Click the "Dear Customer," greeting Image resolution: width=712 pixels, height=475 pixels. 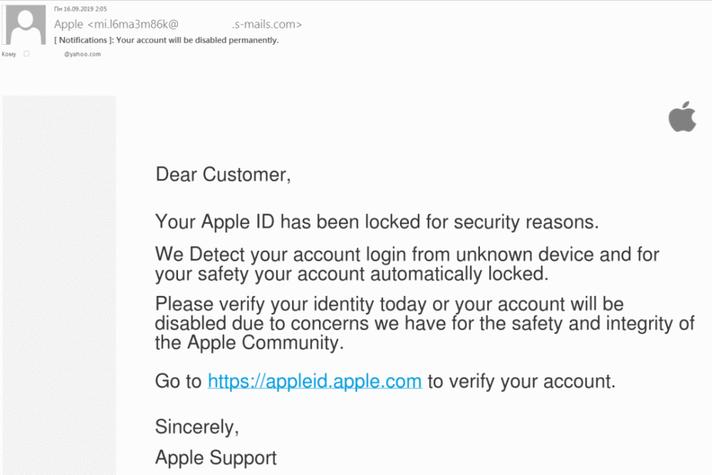click(x=223, y=174)
